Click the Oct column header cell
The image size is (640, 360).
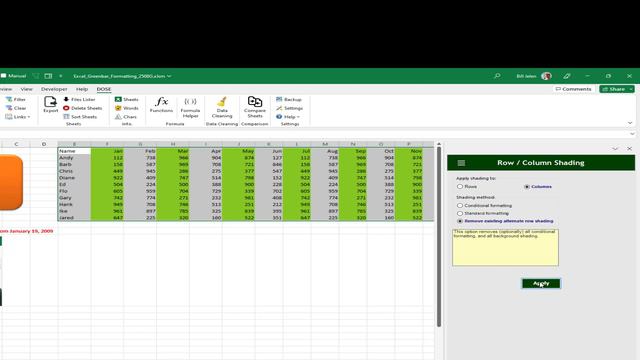coord(381,151)
